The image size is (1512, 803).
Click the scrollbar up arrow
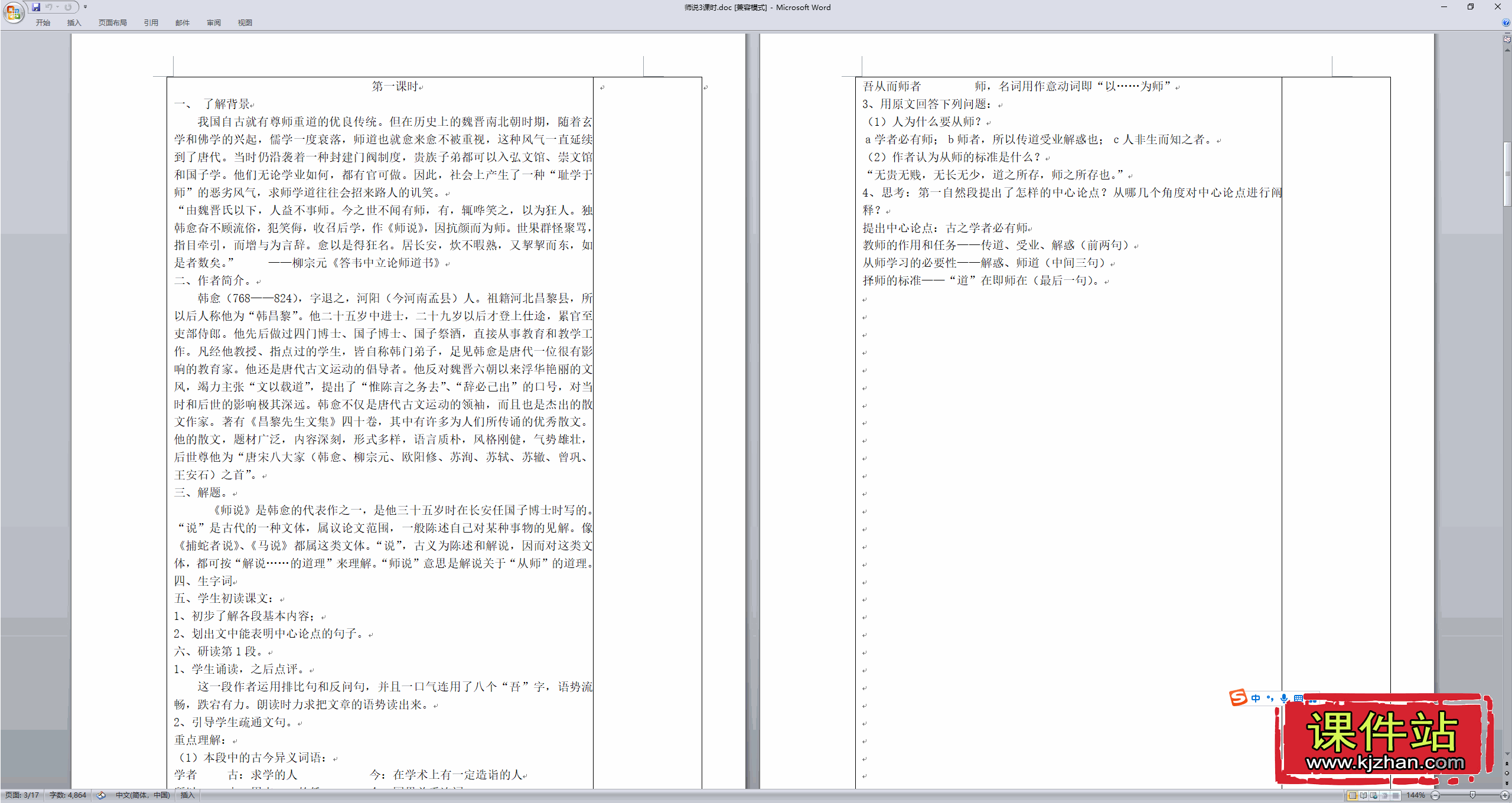coord(1507,50)
